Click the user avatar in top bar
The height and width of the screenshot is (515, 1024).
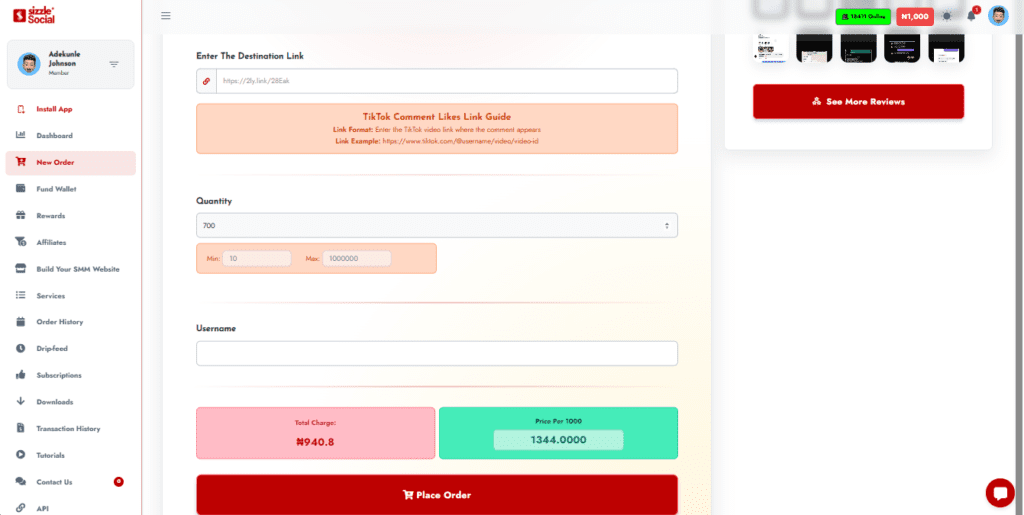tap(998, 16)
